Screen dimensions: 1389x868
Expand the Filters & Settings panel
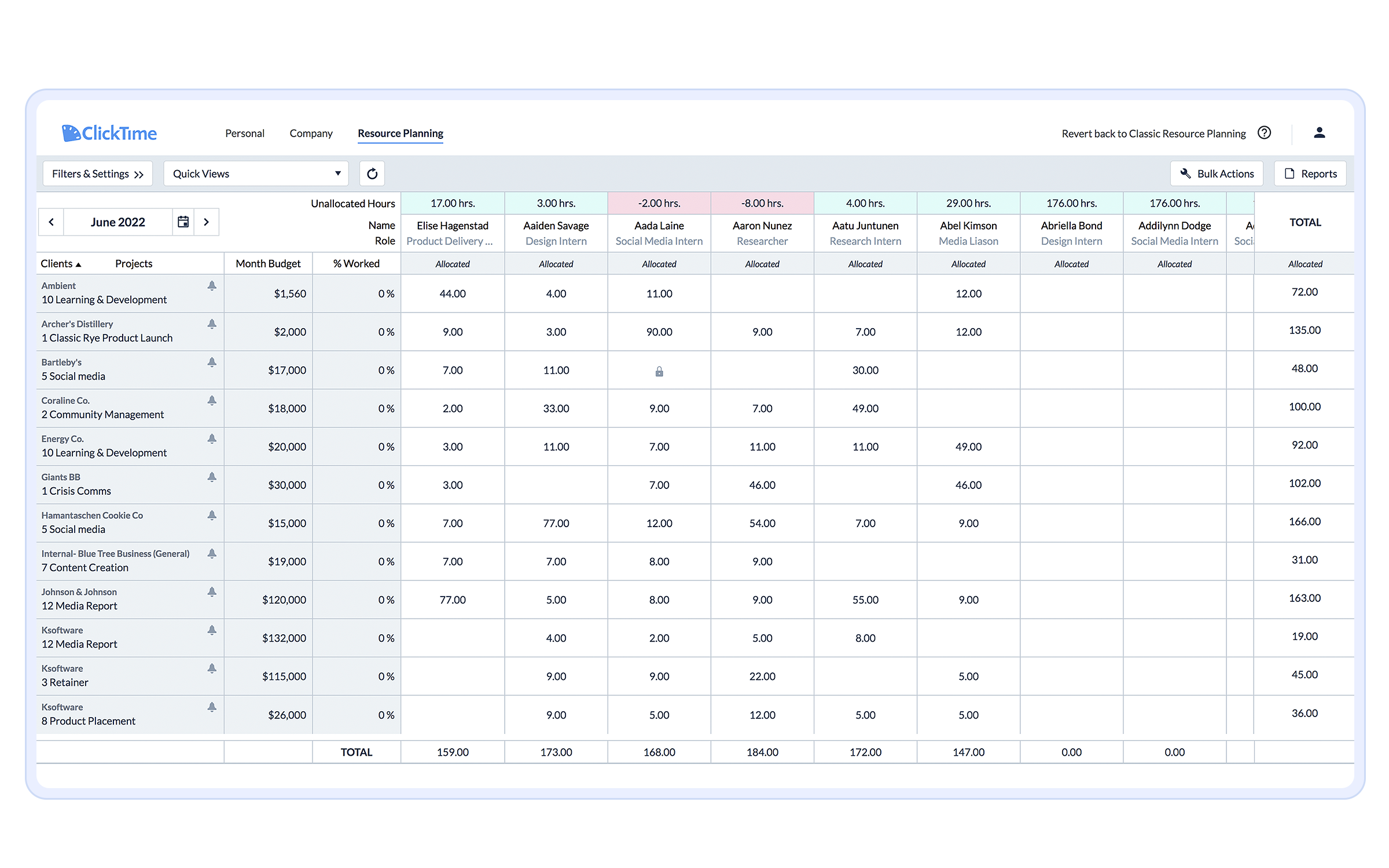(97, 174)
